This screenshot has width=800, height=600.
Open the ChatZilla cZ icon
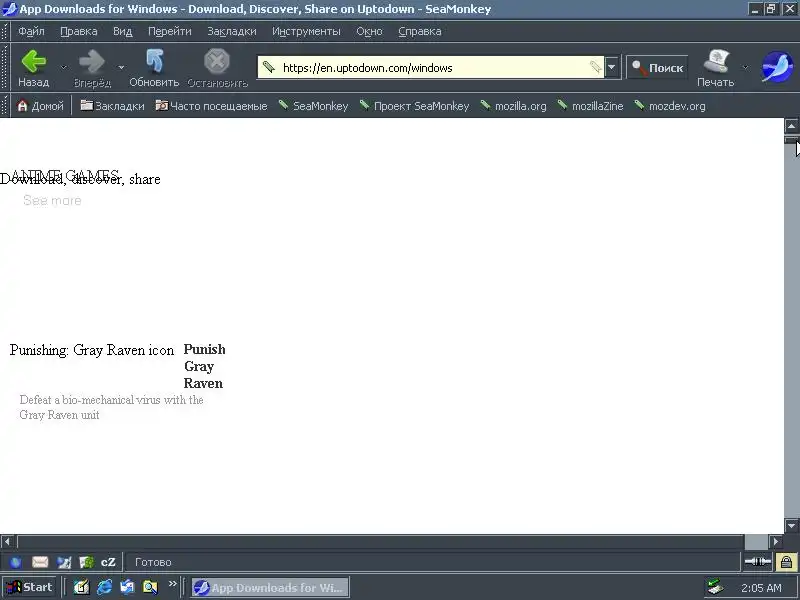pos(108,562)
